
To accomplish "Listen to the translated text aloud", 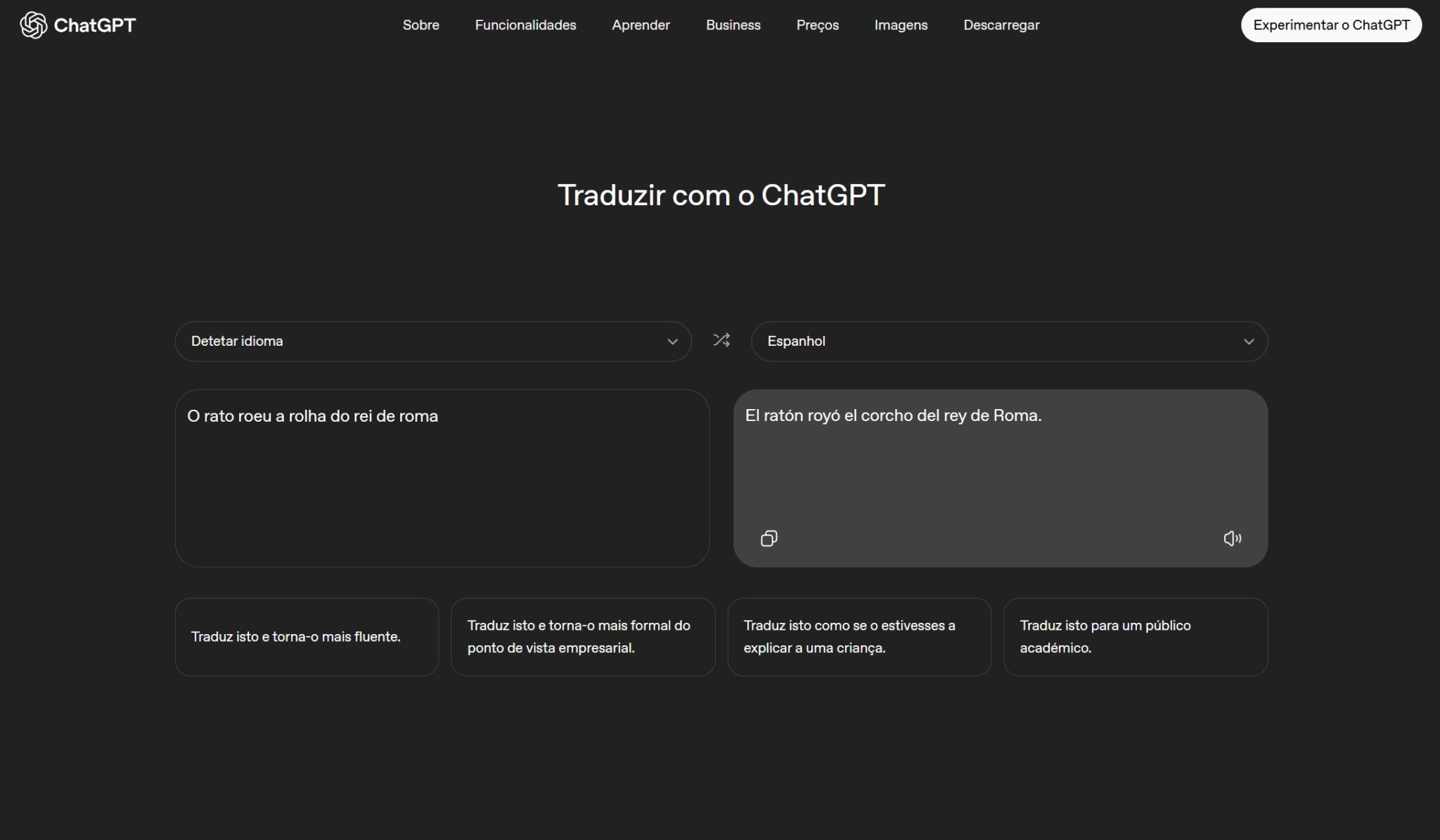I will tap(1233, 538).
